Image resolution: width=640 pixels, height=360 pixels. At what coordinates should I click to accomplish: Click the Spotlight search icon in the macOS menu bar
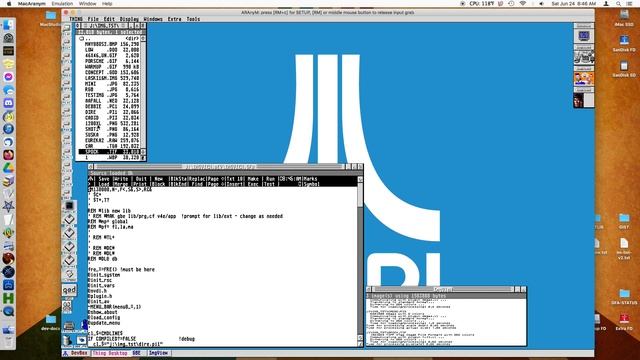(x=618, y=4)
